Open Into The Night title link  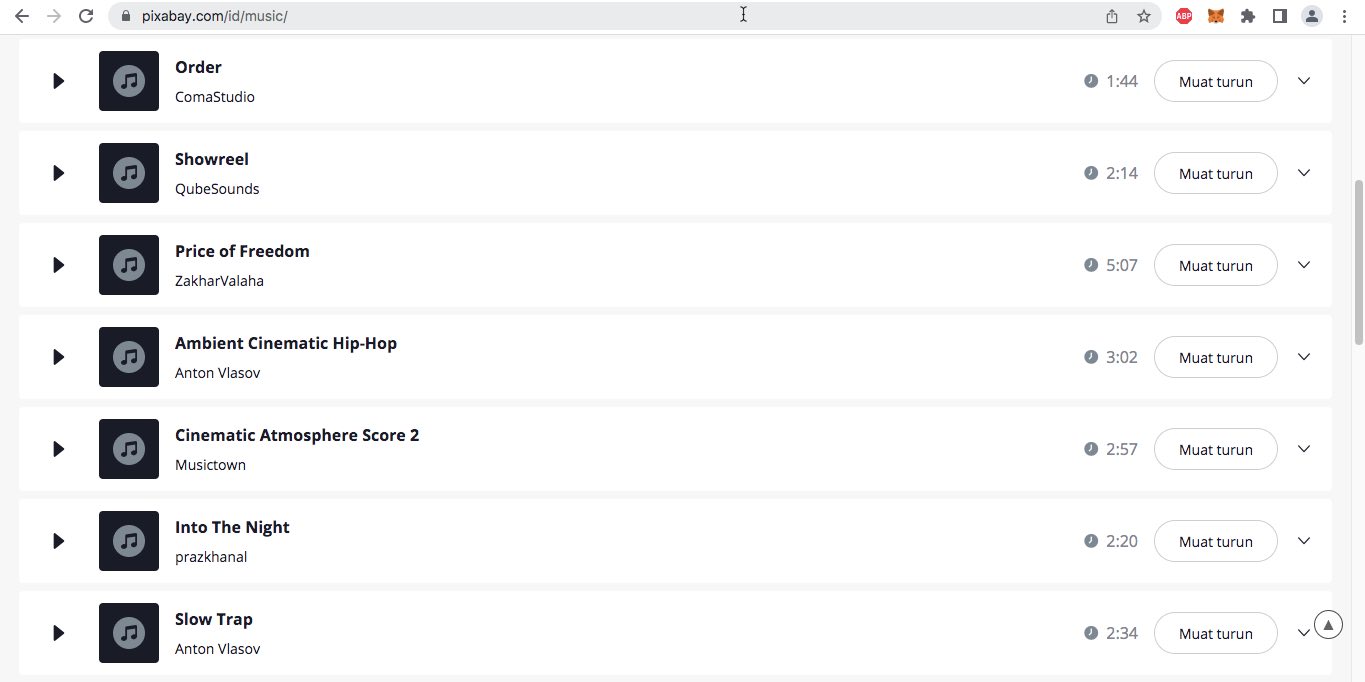232,527
